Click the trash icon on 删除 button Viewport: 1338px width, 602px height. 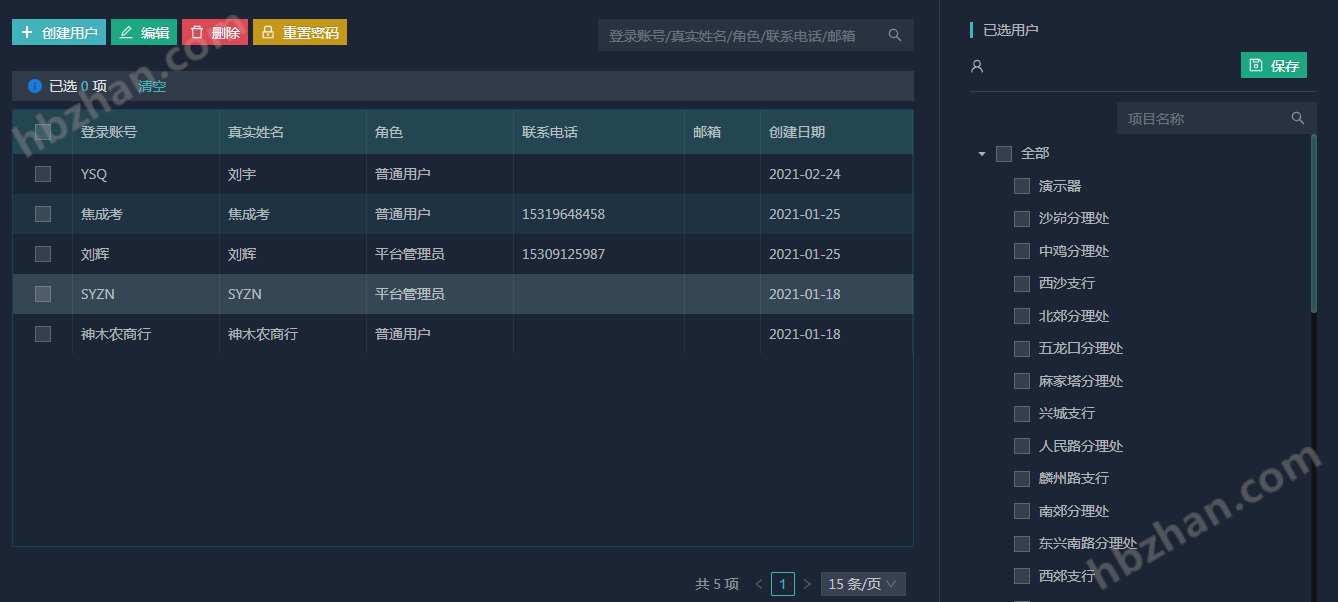(197, 32)
